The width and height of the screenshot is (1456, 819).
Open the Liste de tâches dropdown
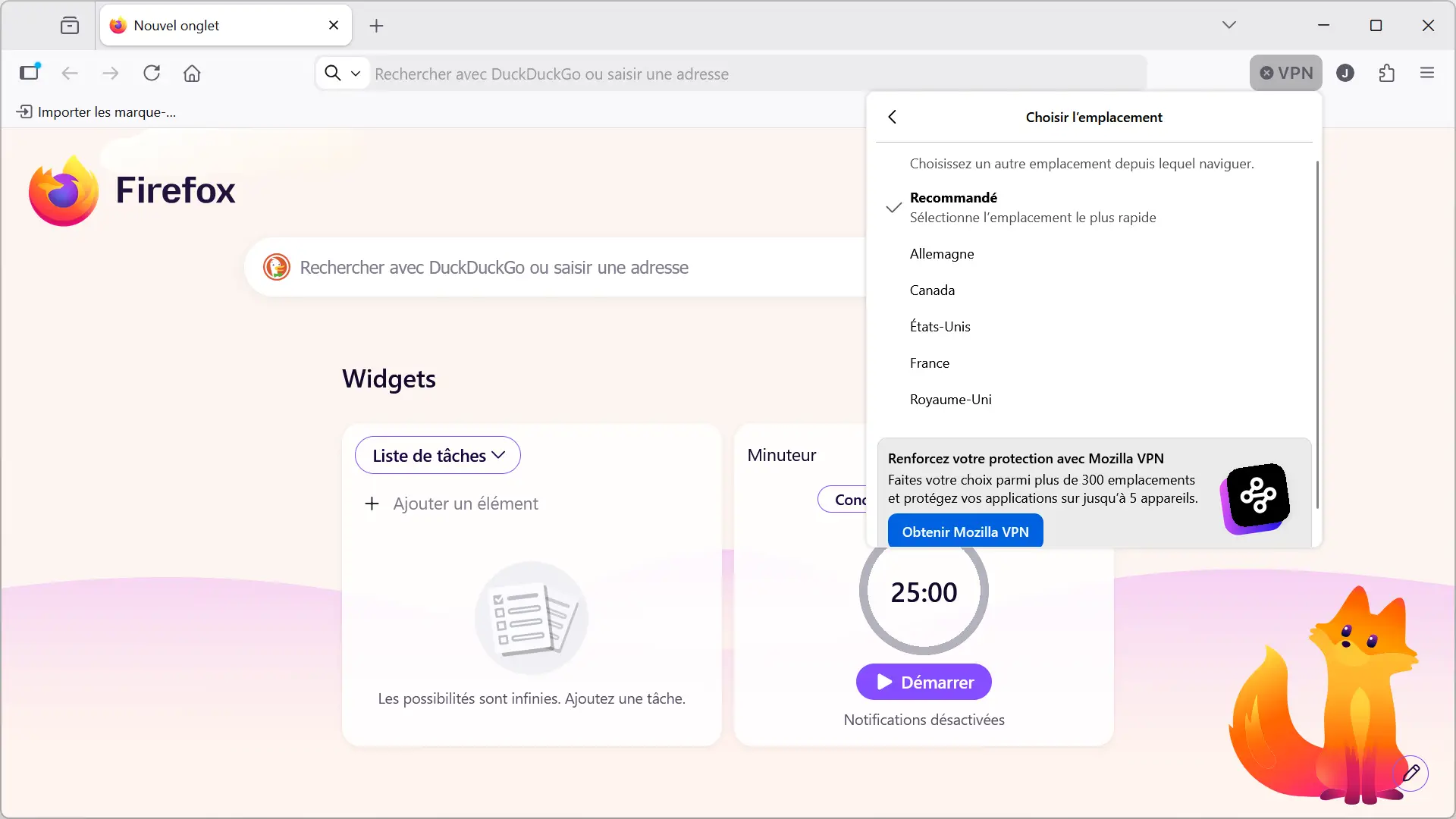coord(438,455)
